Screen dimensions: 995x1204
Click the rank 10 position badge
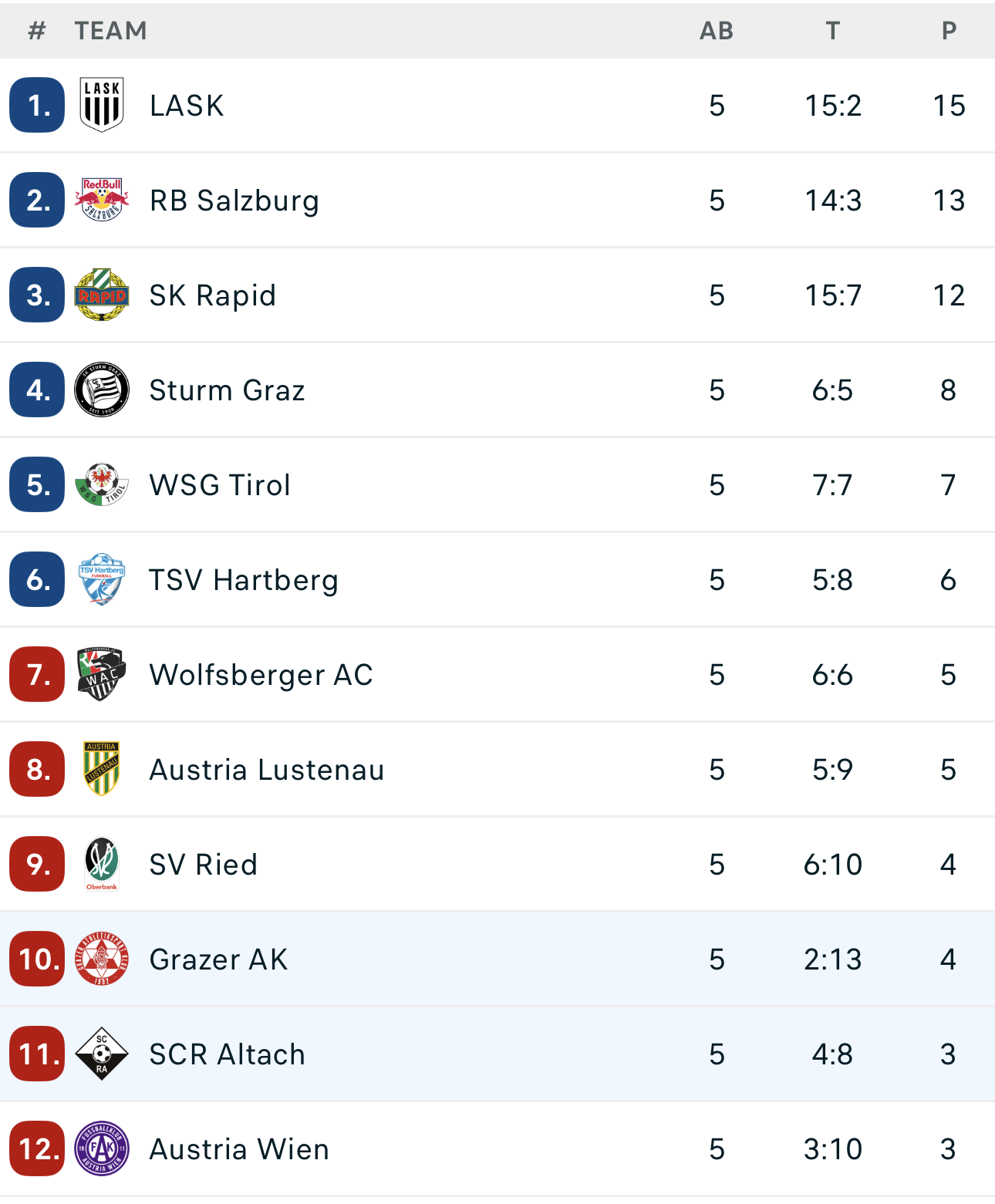[x=37, y=959]
